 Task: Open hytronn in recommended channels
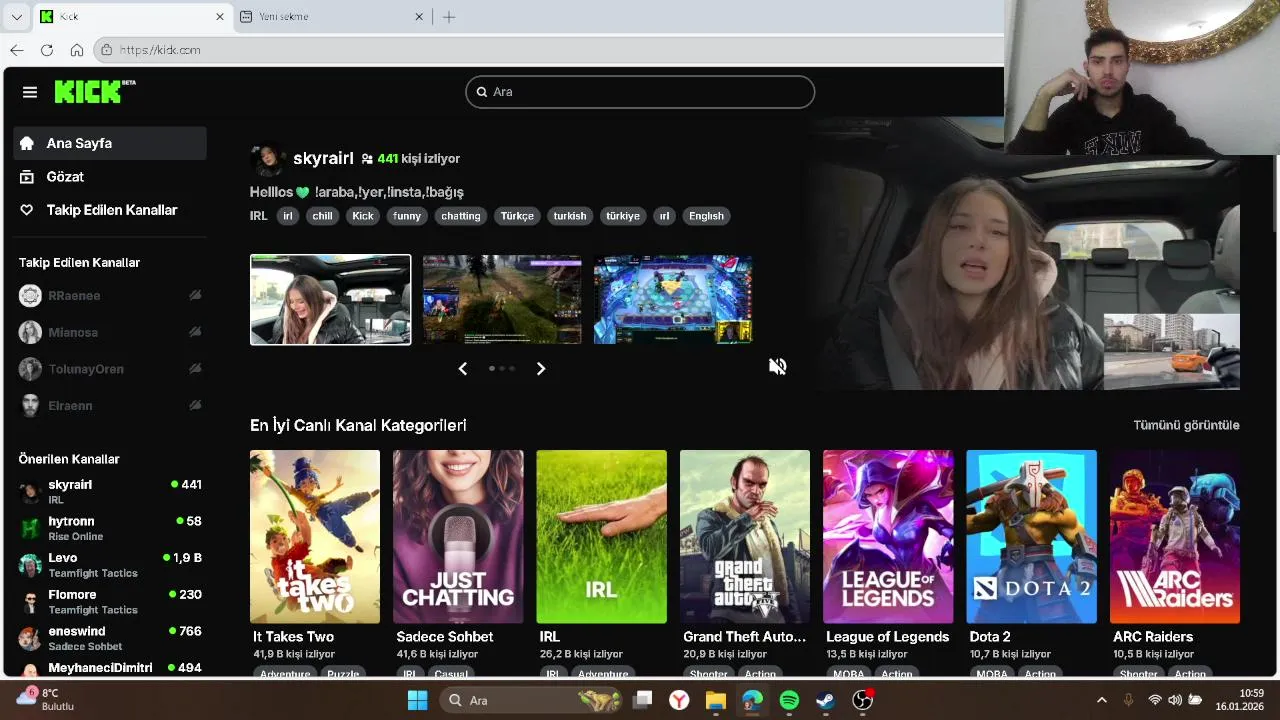point(110,528)
